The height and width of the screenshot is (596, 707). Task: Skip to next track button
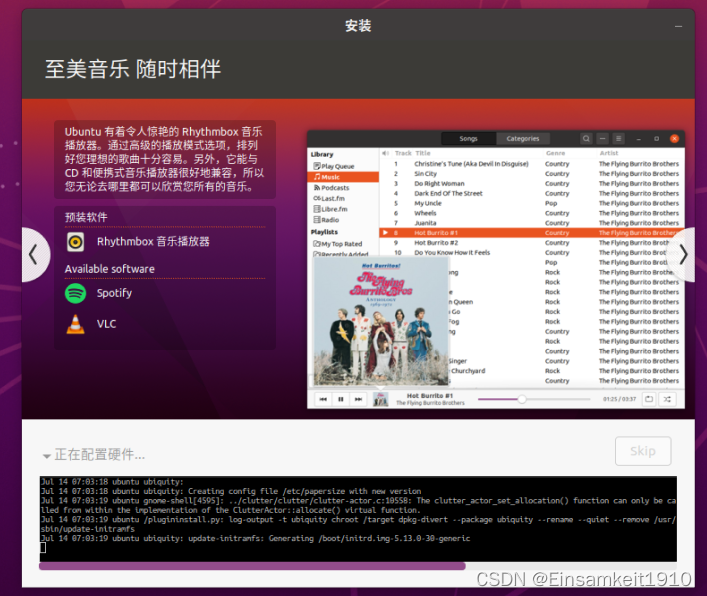(358, 399)
